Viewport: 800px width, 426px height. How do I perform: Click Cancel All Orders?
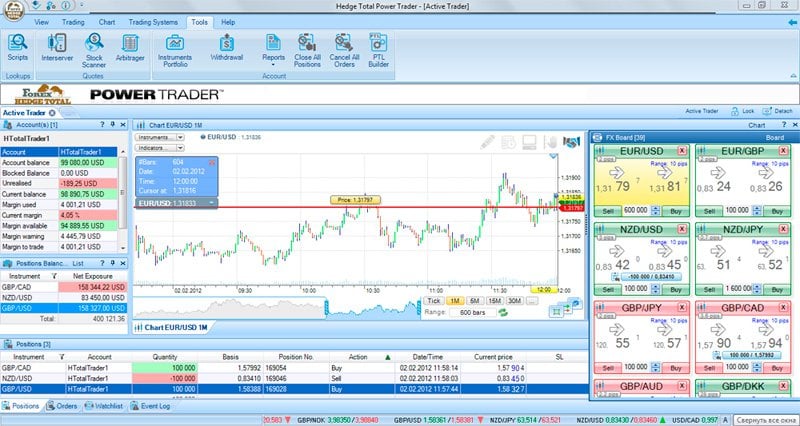(x=344, y=50)
